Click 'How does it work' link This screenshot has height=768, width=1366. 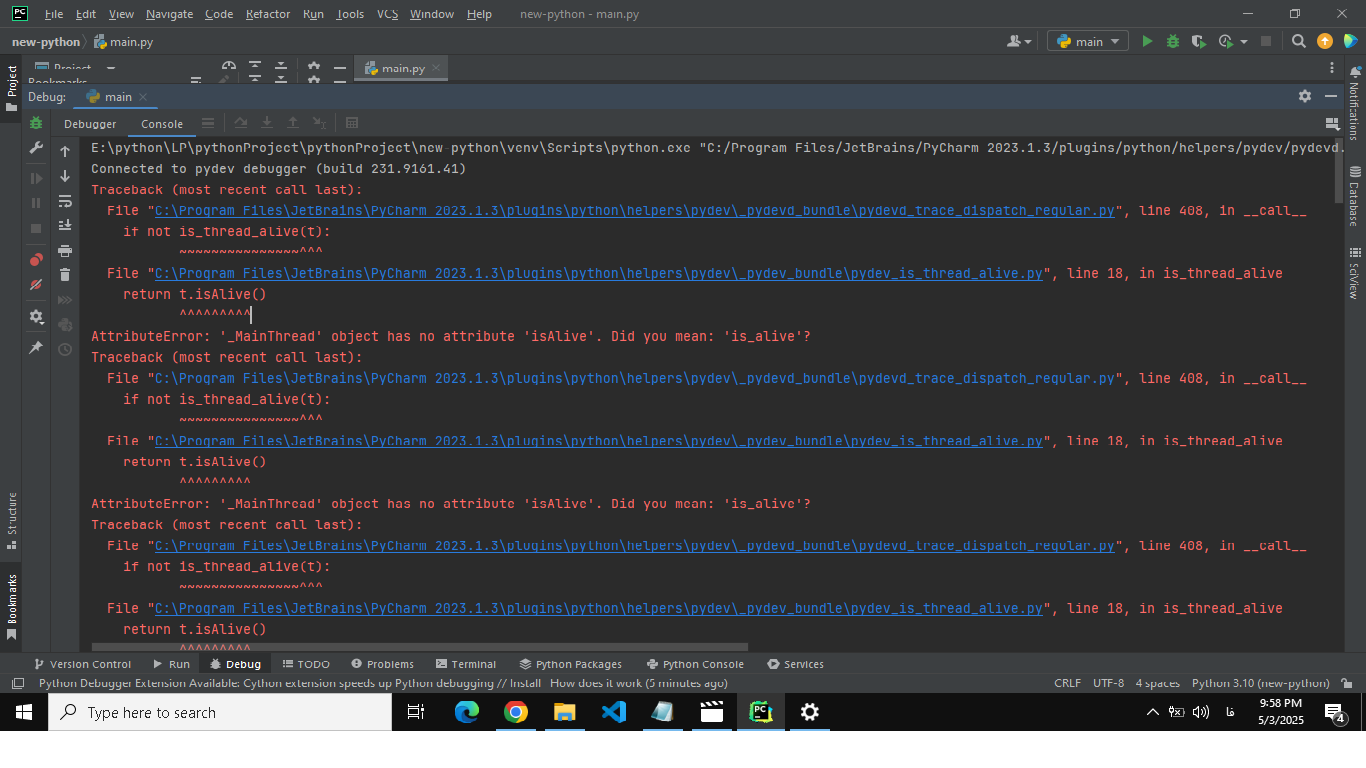pos(594,683)
